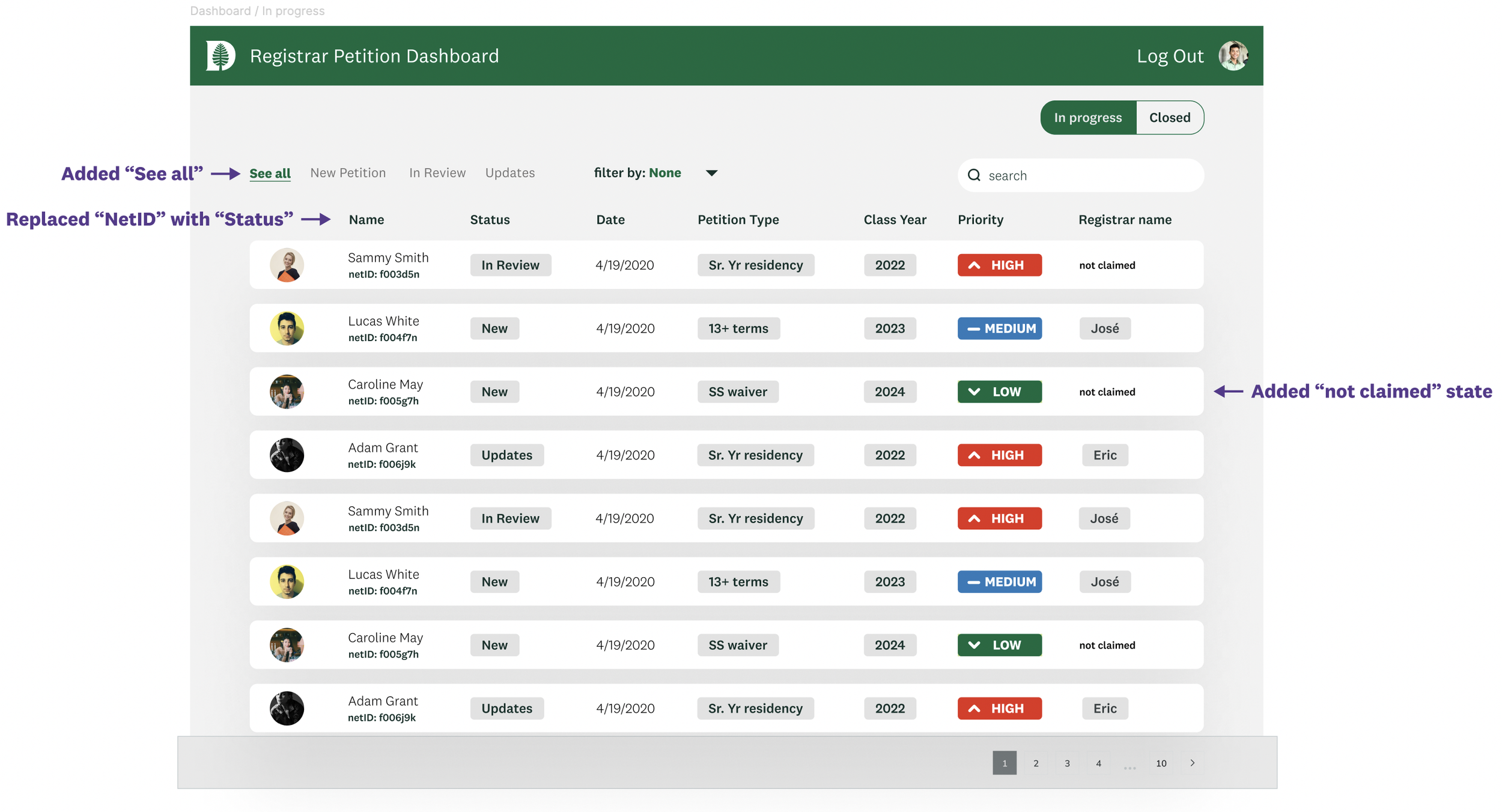Click first LOW priority badge
The image size is (1502, 812).
(999, 392)
